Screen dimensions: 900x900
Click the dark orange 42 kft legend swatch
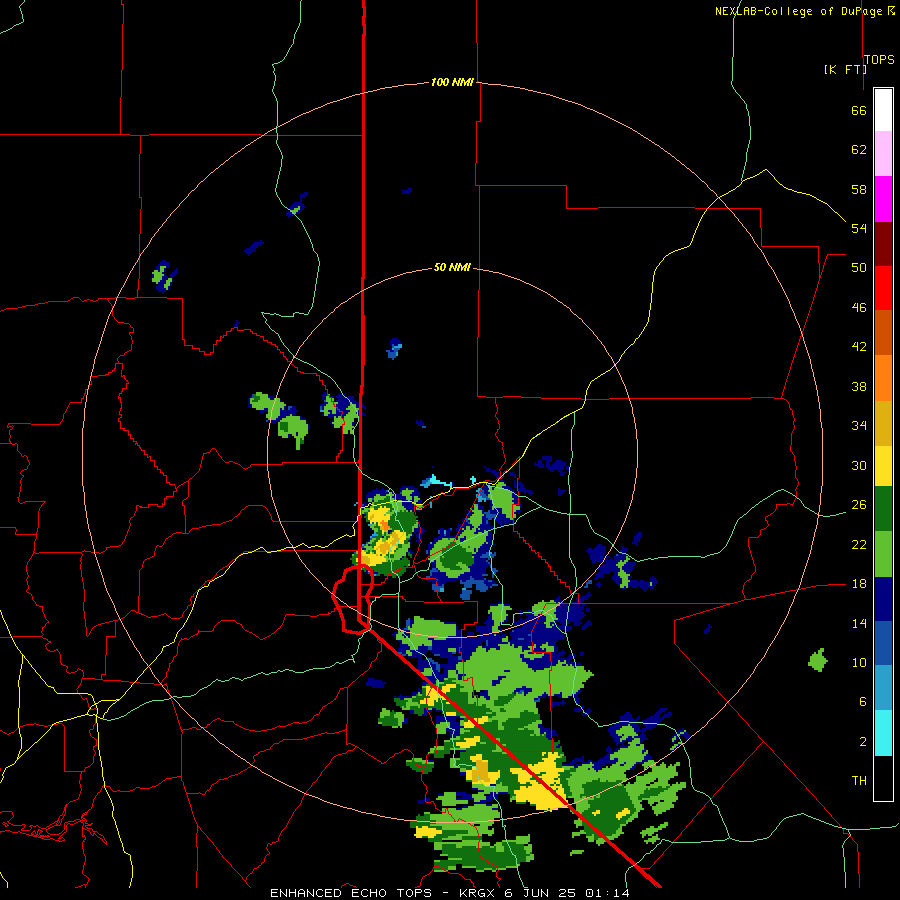883,332
